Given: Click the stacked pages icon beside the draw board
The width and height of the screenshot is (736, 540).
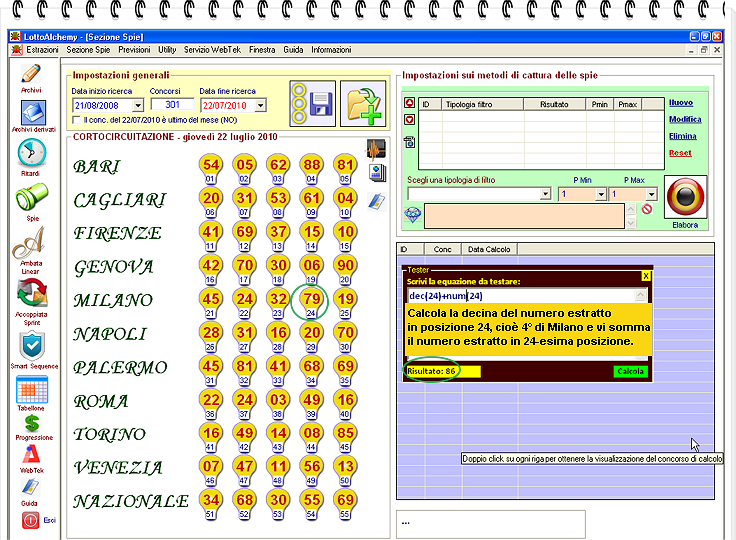Looking at the screenshot, I should click(x=377, y=173).
